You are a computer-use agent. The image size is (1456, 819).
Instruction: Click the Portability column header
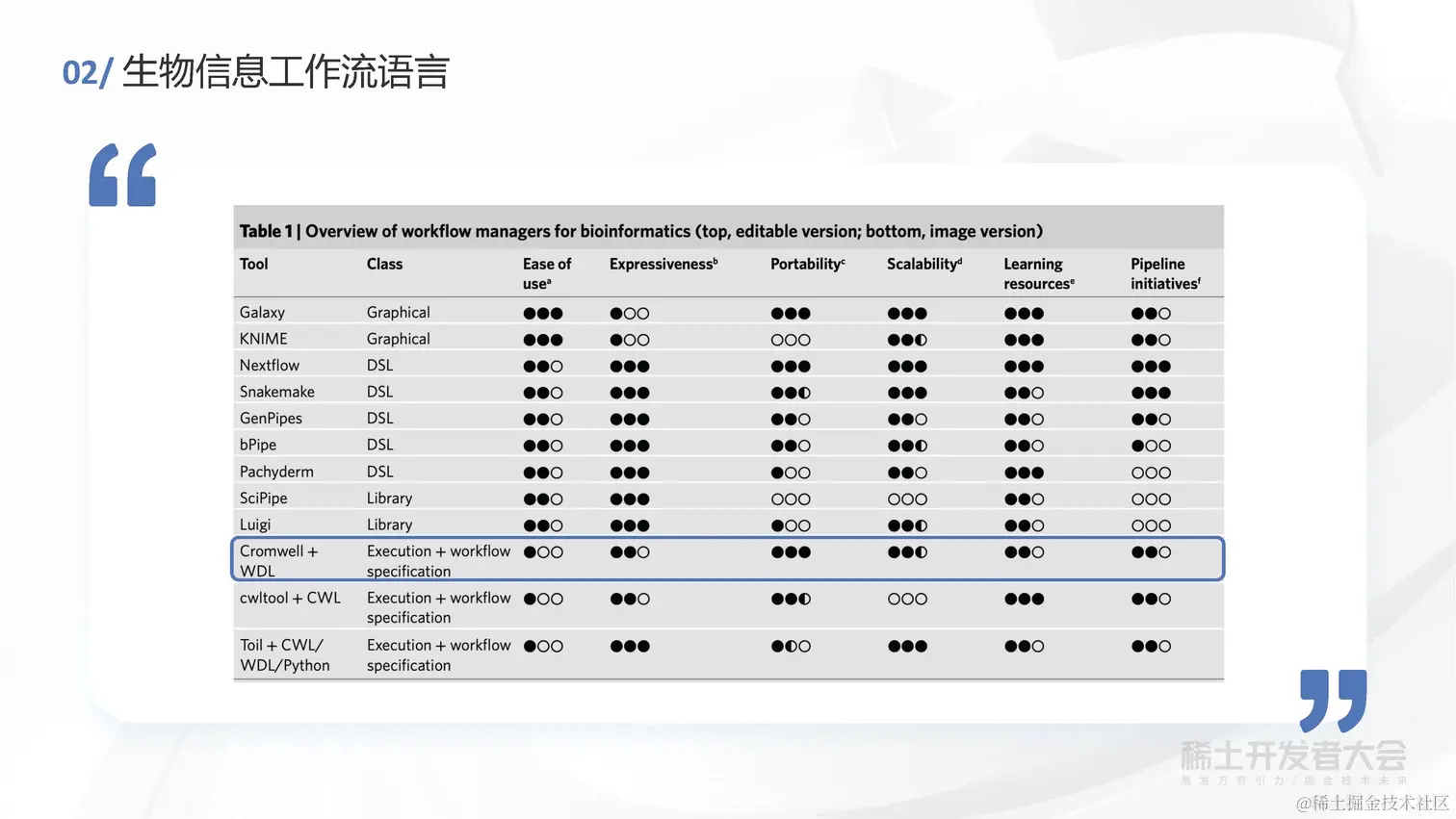[x=808, y=264]
